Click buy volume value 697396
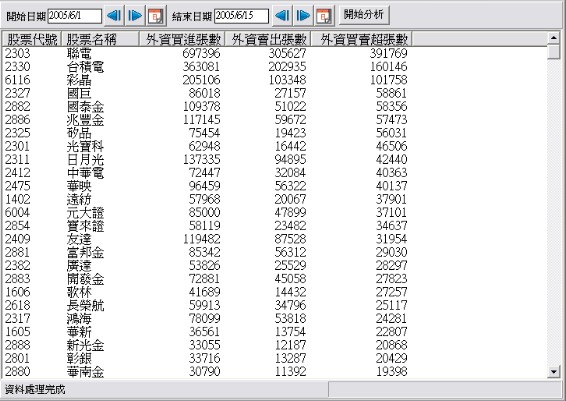Image resolution: width=566 pixels, height=401 pixels. coord(201,53)
